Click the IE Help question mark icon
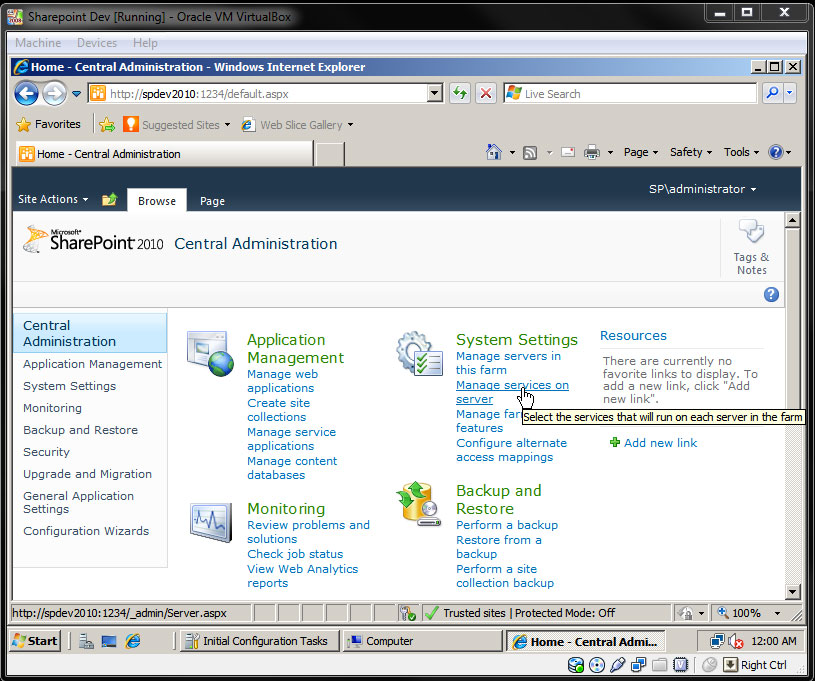Screen dimensions: 815x681 pos(775,152)
